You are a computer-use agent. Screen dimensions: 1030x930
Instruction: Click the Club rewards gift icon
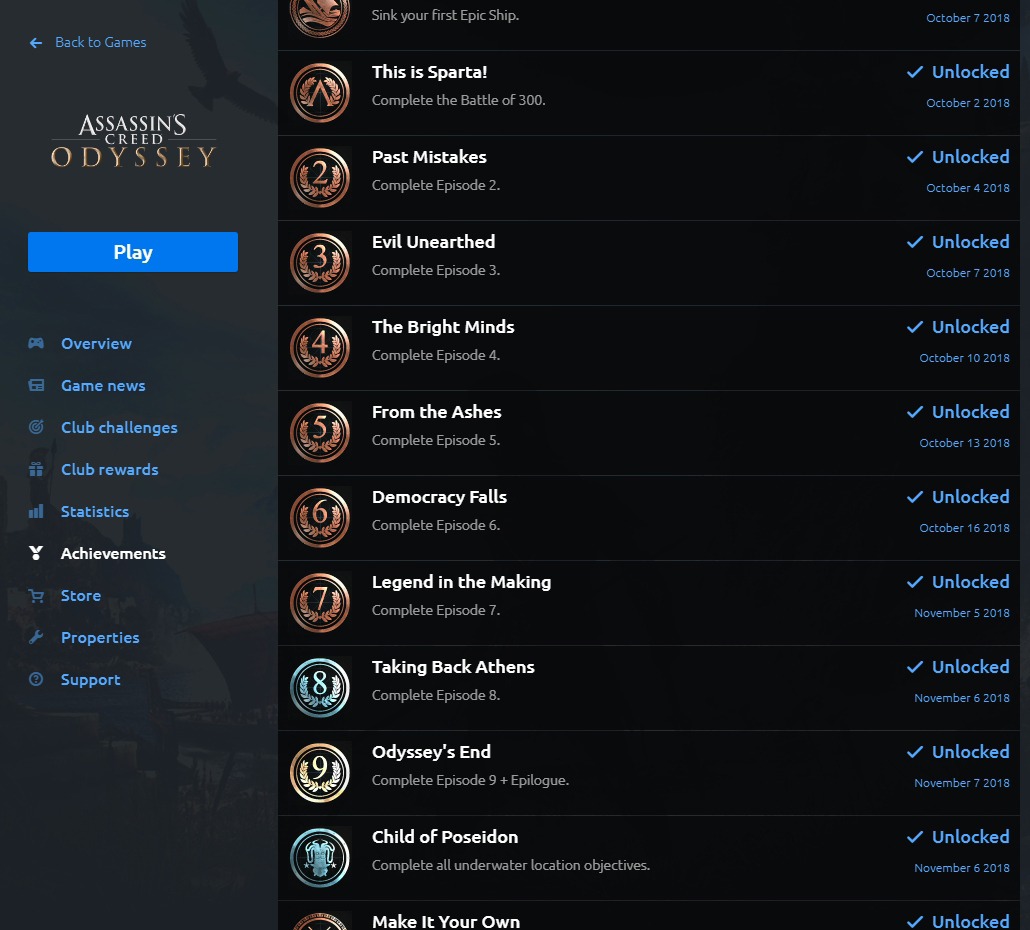click(x=36, y=469)
